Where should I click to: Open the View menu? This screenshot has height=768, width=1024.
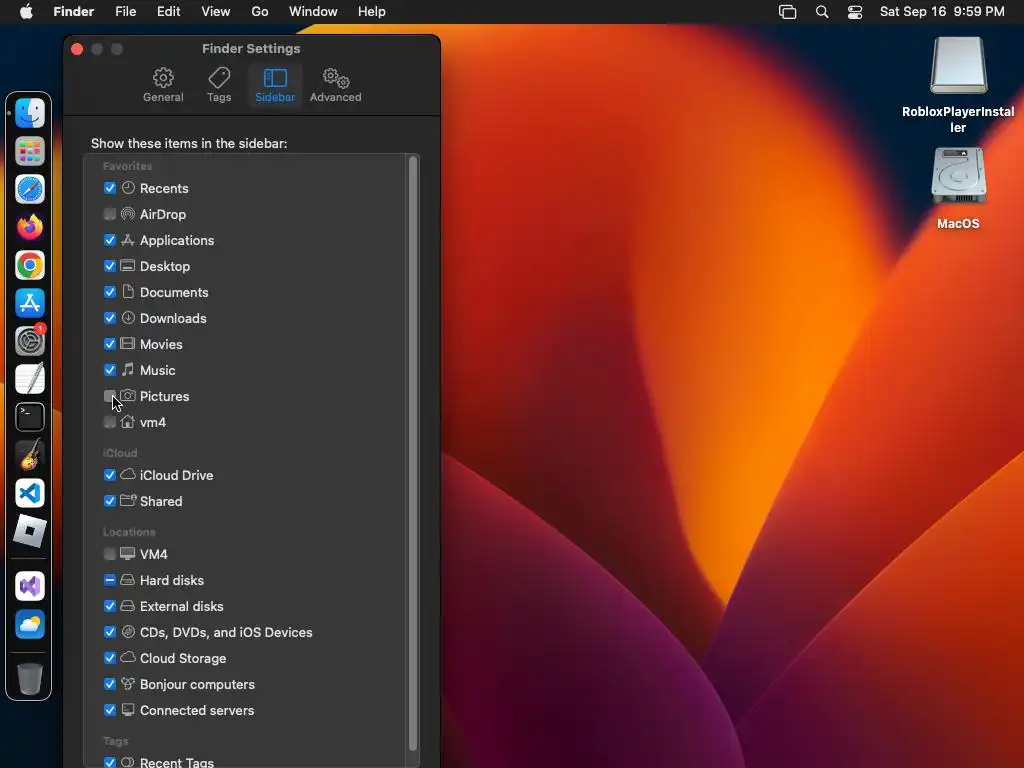216,12
